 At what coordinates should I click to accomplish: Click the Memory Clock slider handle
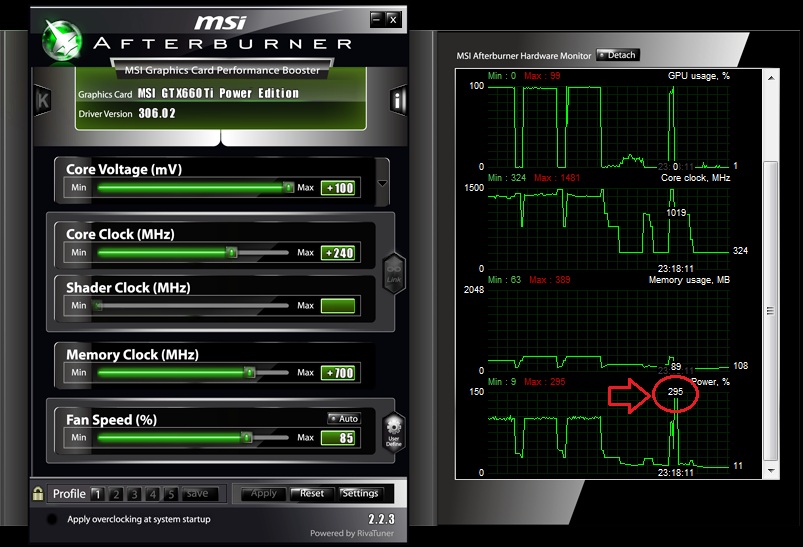click(x=249, y=372)
